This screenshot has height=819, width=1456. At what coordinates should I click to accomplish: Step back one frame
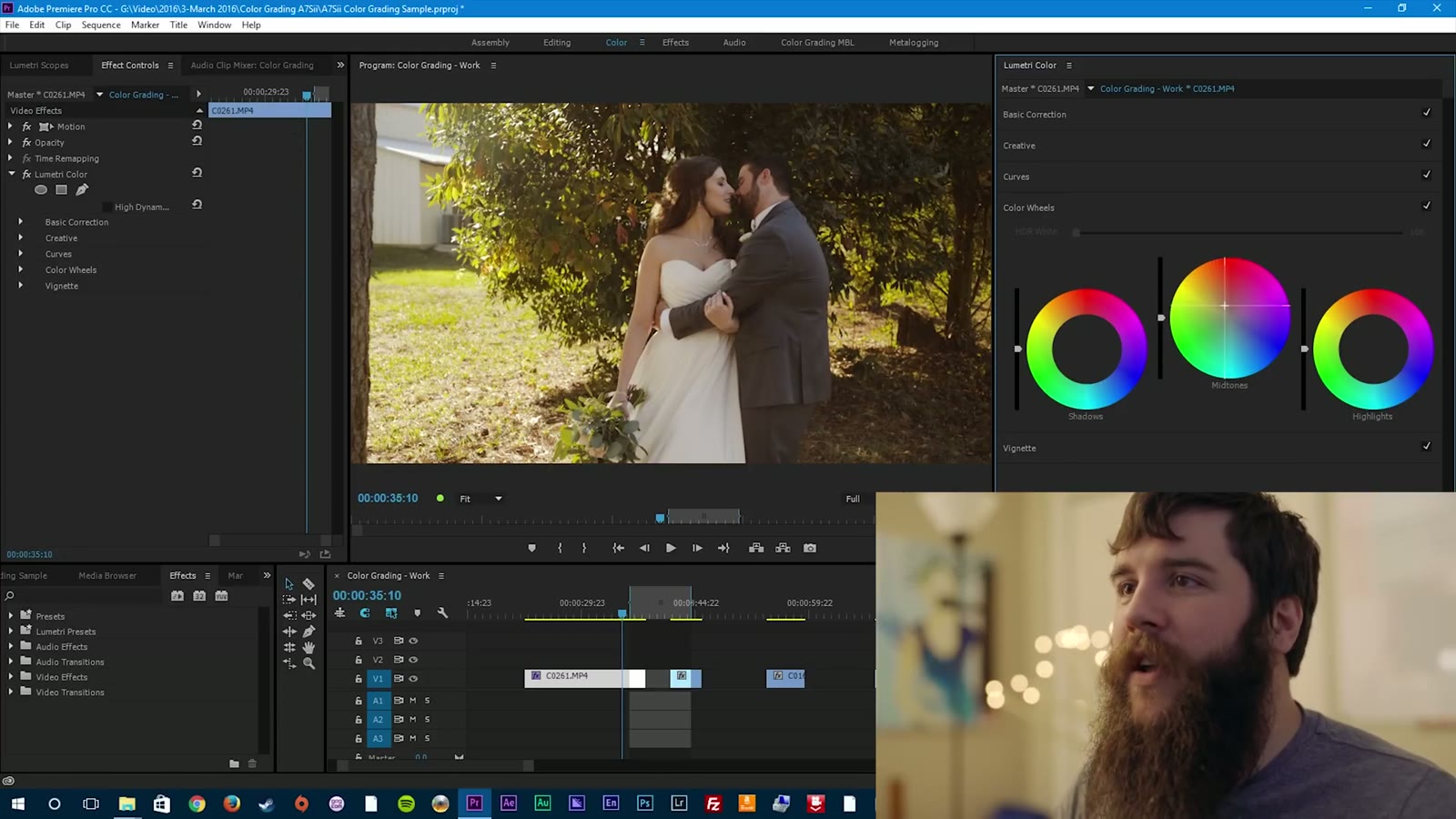[x=644, y=548]
